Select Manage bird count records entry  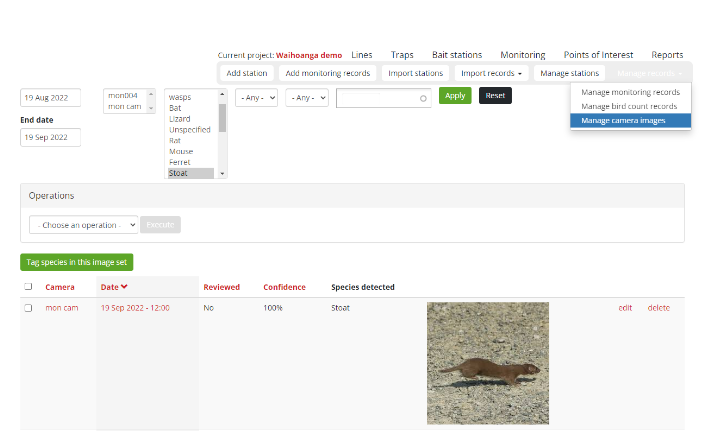pyautogui.click(x=630, y=106)
